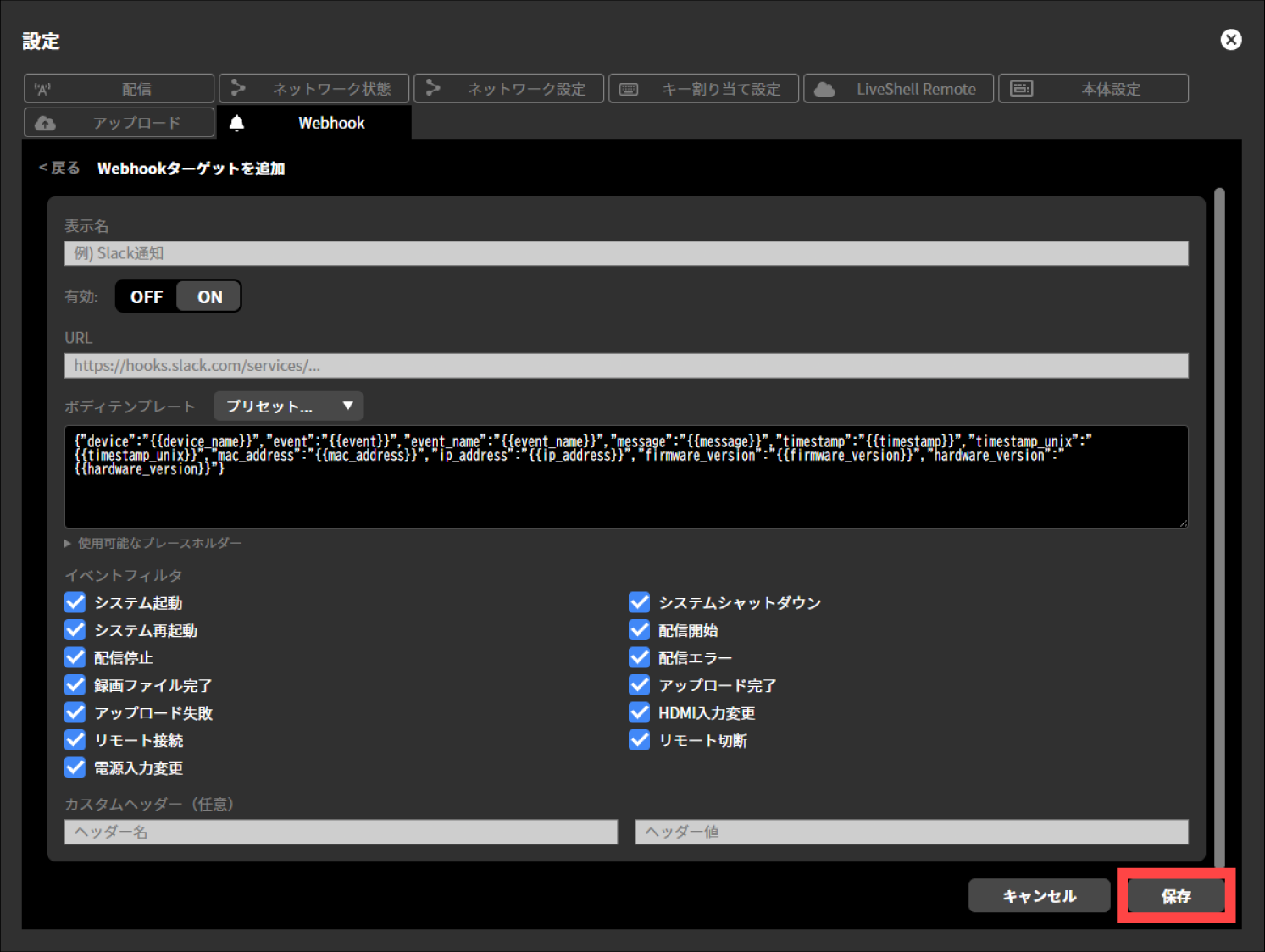Viewport: 1265px width, 952px height.
Task: Click the cloud icon on LiveShell Remote tab
Action: point(825,88)
